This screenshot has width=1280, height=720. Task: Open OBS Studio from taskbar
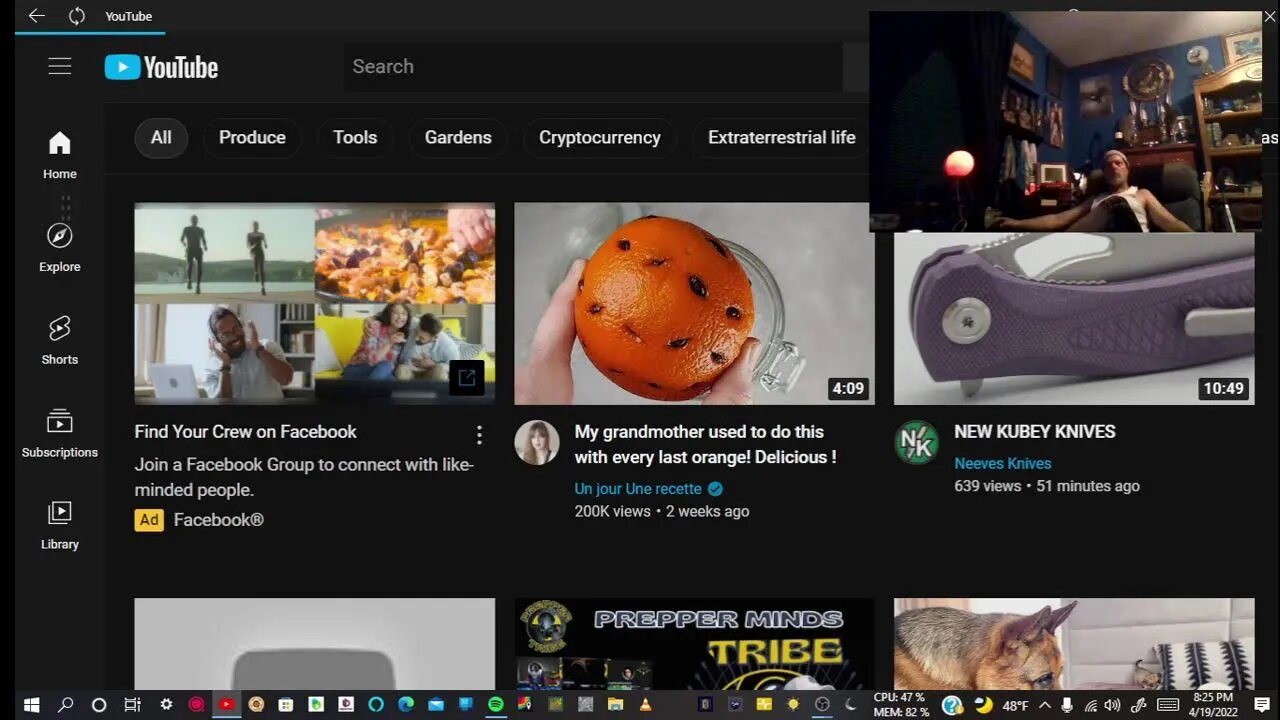(822, 704)
